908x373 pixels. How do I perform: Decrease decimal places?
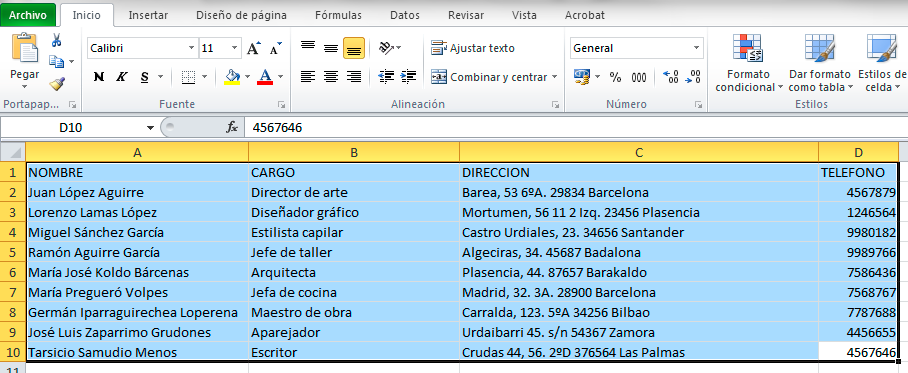coord(692,76)
